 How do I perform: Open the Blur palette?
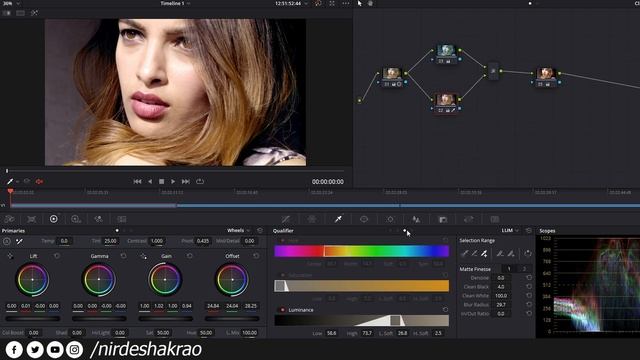pyautogui.click(x=416, y=219)
